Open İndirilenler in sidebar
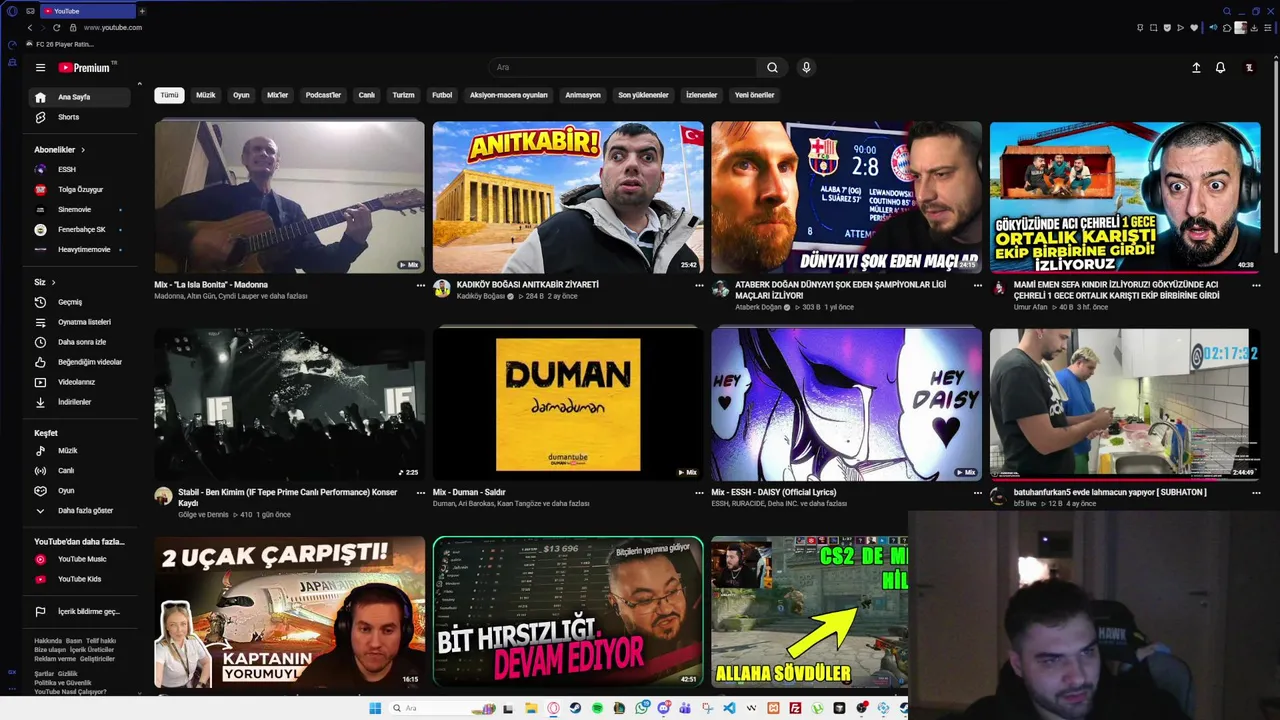Viewport: 1280px width, 720px height. click(80, 402)
